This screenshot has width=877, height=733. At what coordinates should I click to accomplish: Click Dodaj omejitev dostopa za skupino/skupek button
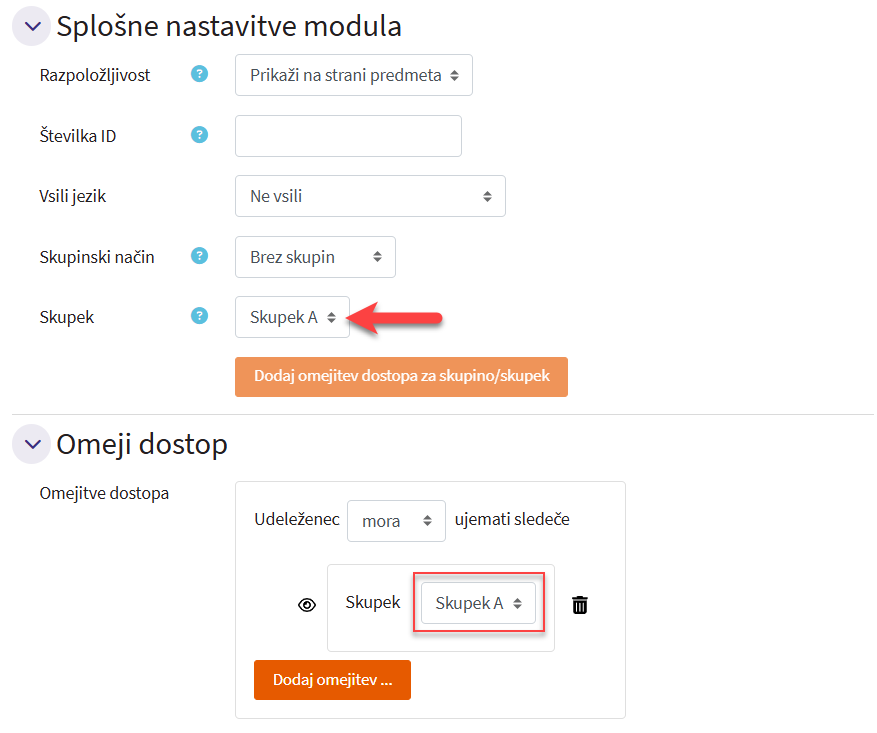pyautogui.click(x=401, y=377)
